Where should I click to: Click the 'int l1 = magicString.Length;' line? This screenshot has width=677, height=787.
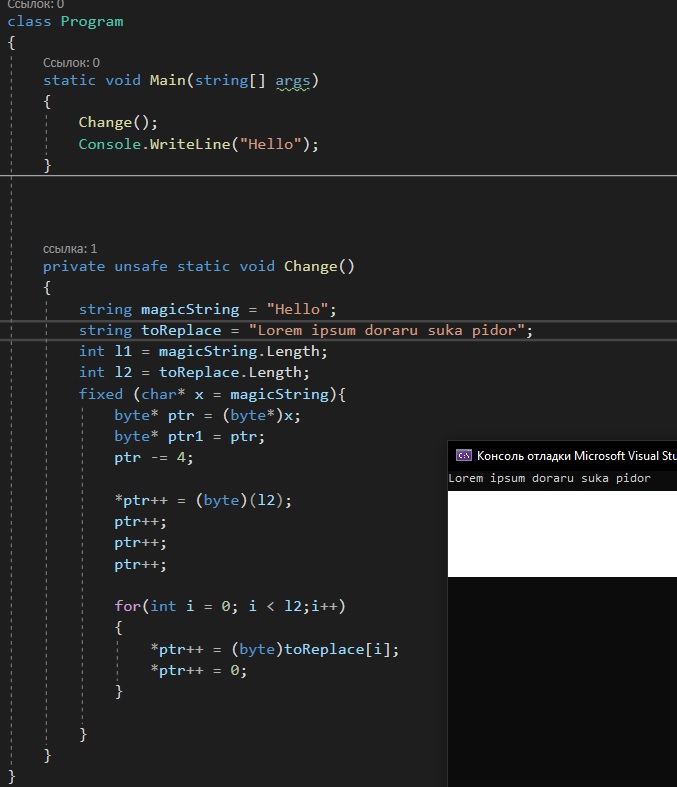203,351
